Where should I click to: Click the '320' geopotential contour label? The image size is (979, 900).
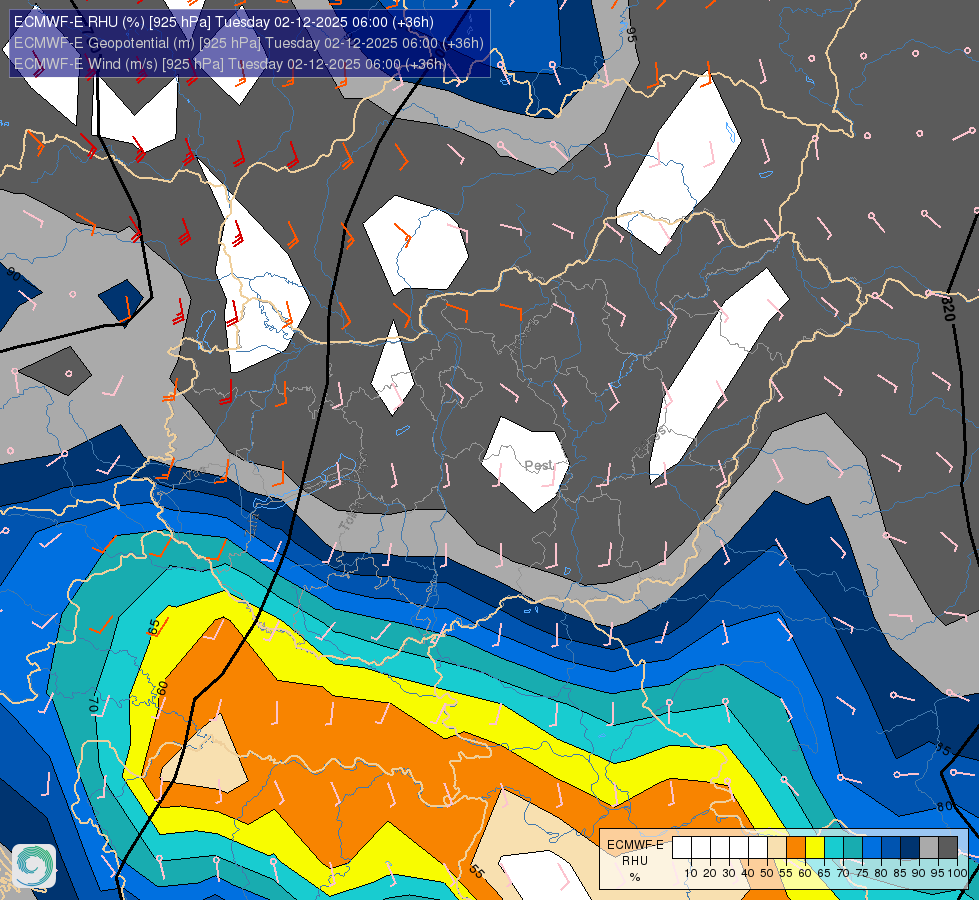(948, 309)
